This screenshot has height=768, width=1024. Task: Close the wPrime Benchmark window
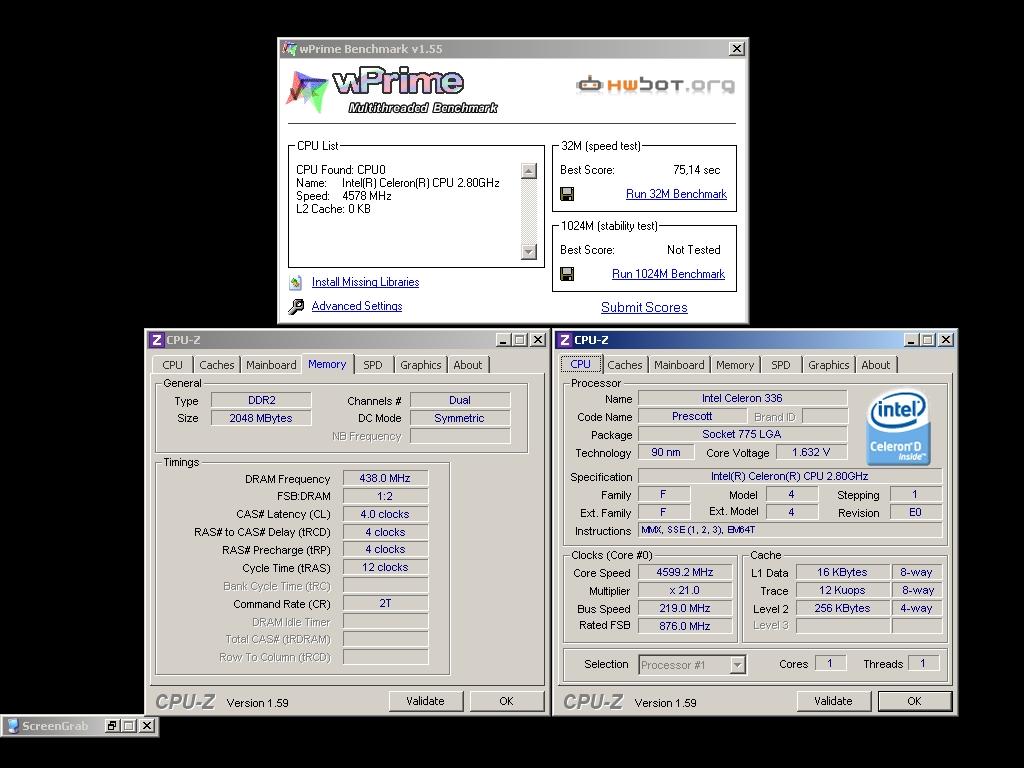click(x=737, y=48)
